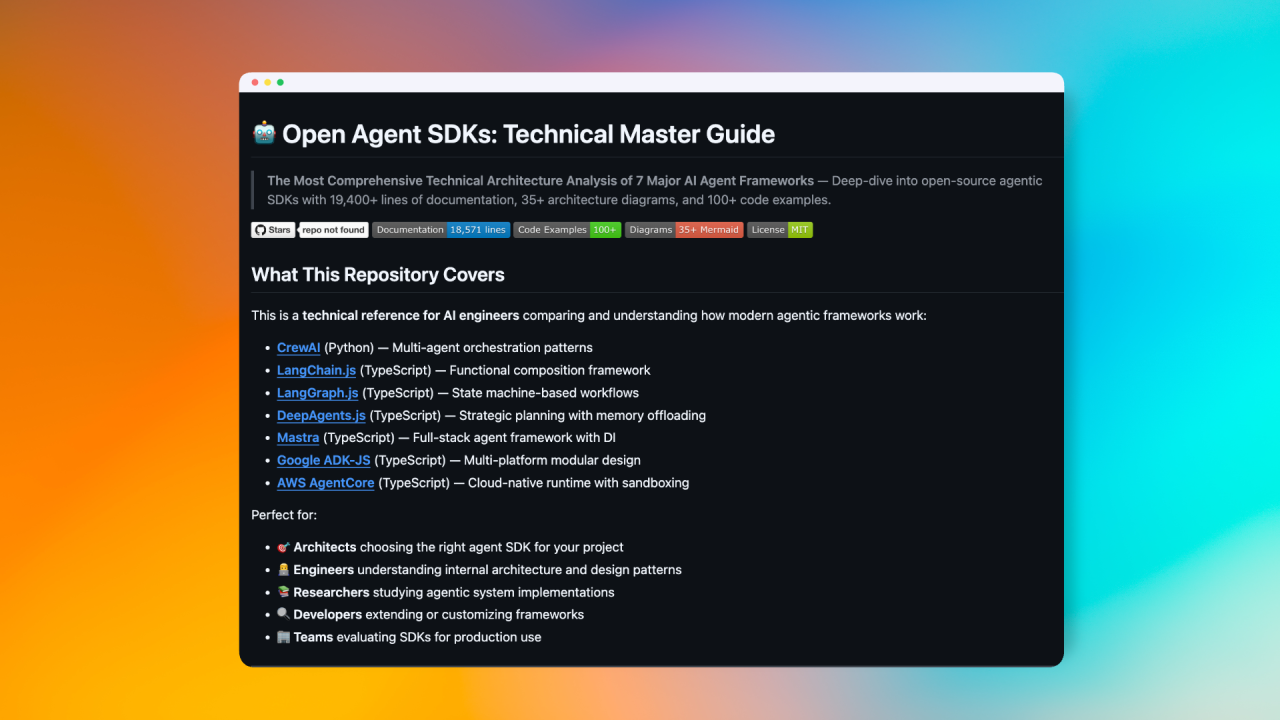Click the Stars repo not found badge
The height and width of the screenshot is (720, 1280).
pyautogui.click(x=310, y=229)
